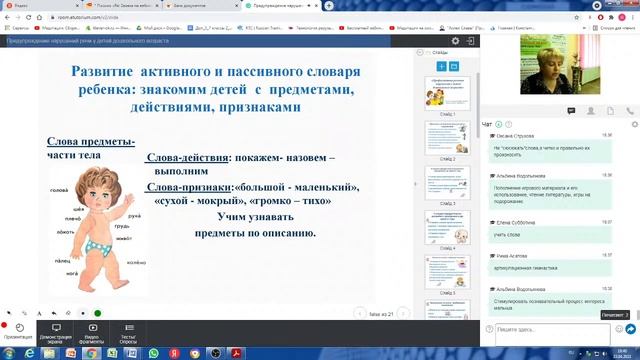
Task: Send chat message blue arrow button
Action: 631,329
